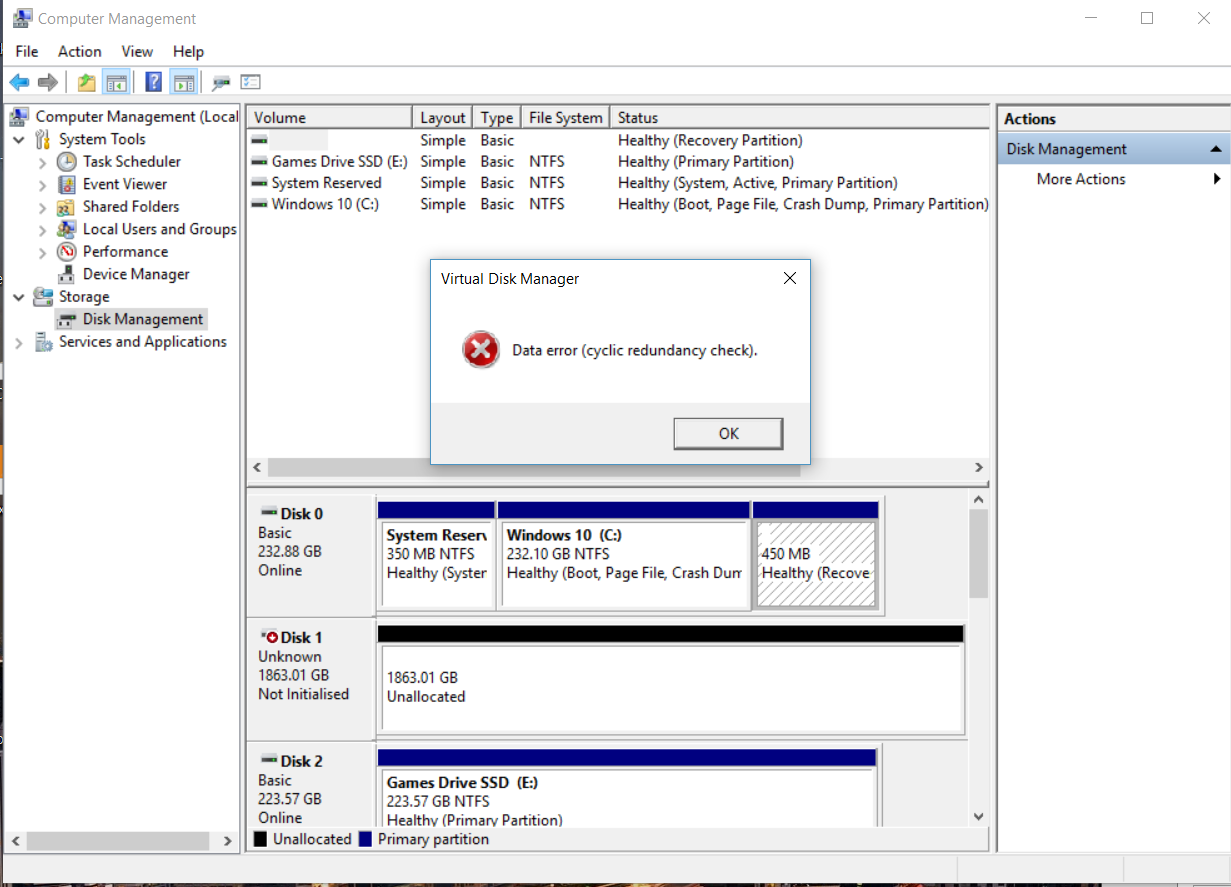Toggle Show/Hide Action Pane toolbar icon

click(183, 82)
